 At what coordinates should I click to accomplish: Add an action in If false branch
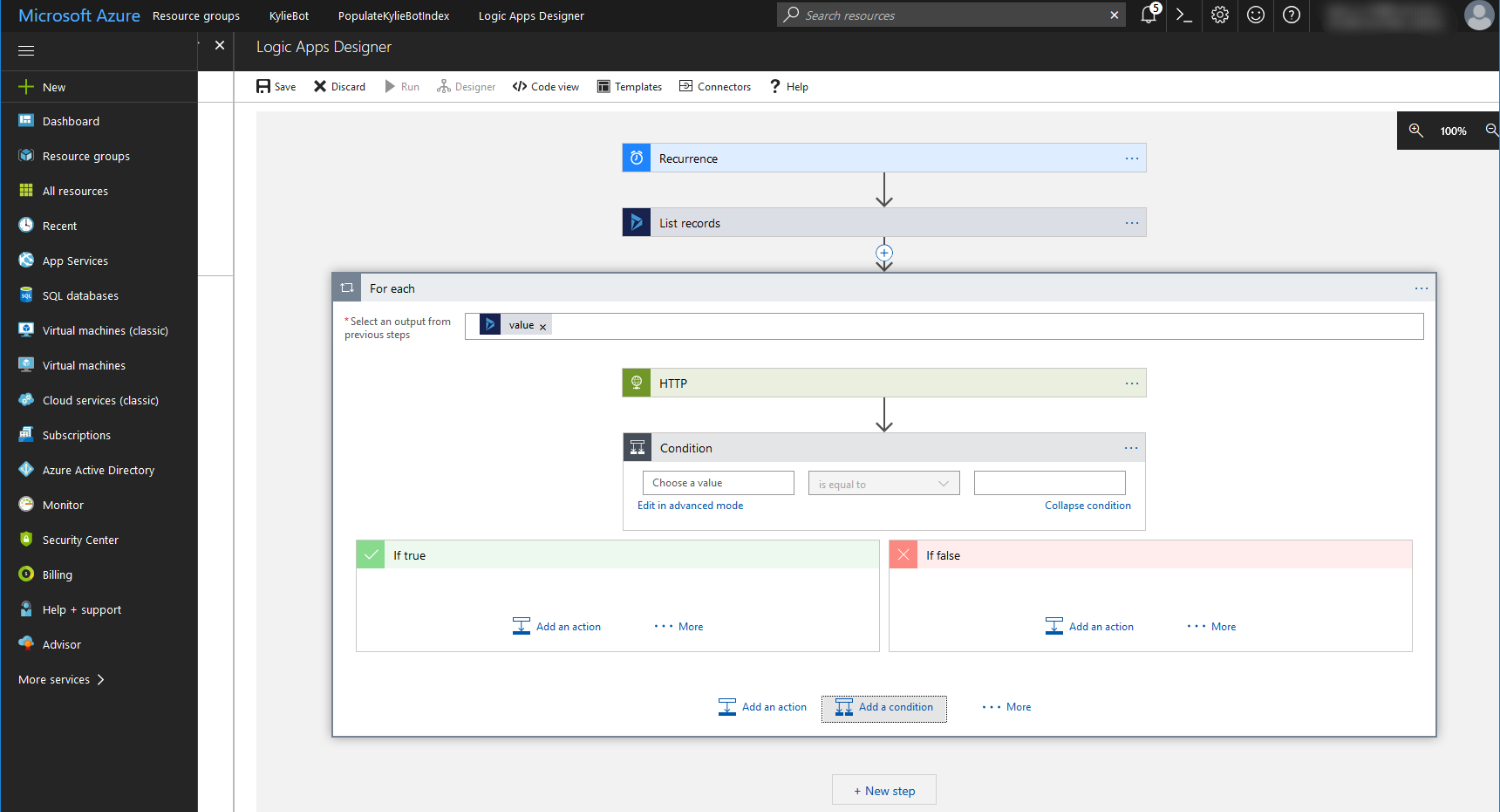point(1090,627)
